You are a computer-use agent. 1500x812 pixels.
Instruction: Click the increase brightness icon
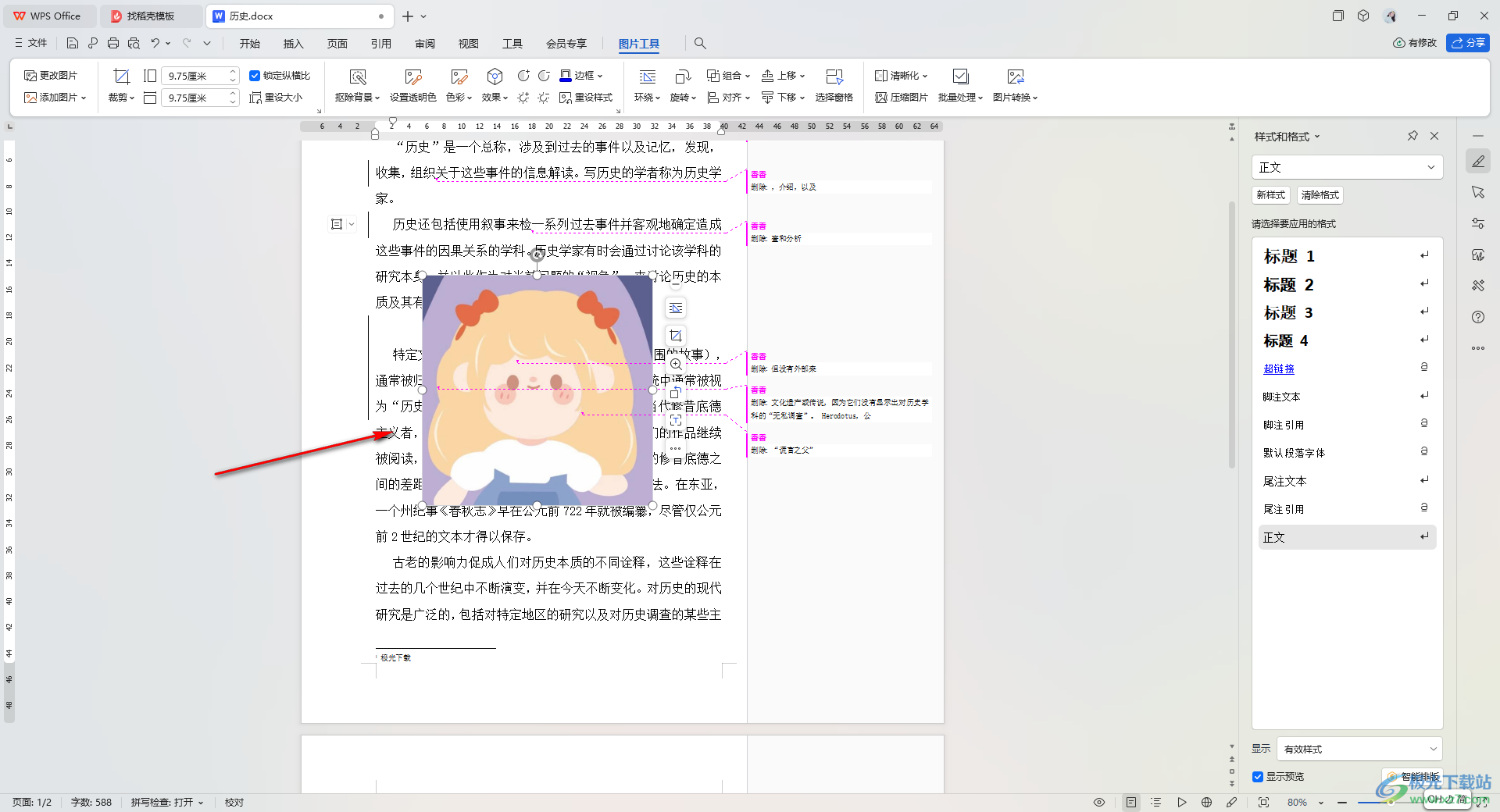(x=523, y=98)
